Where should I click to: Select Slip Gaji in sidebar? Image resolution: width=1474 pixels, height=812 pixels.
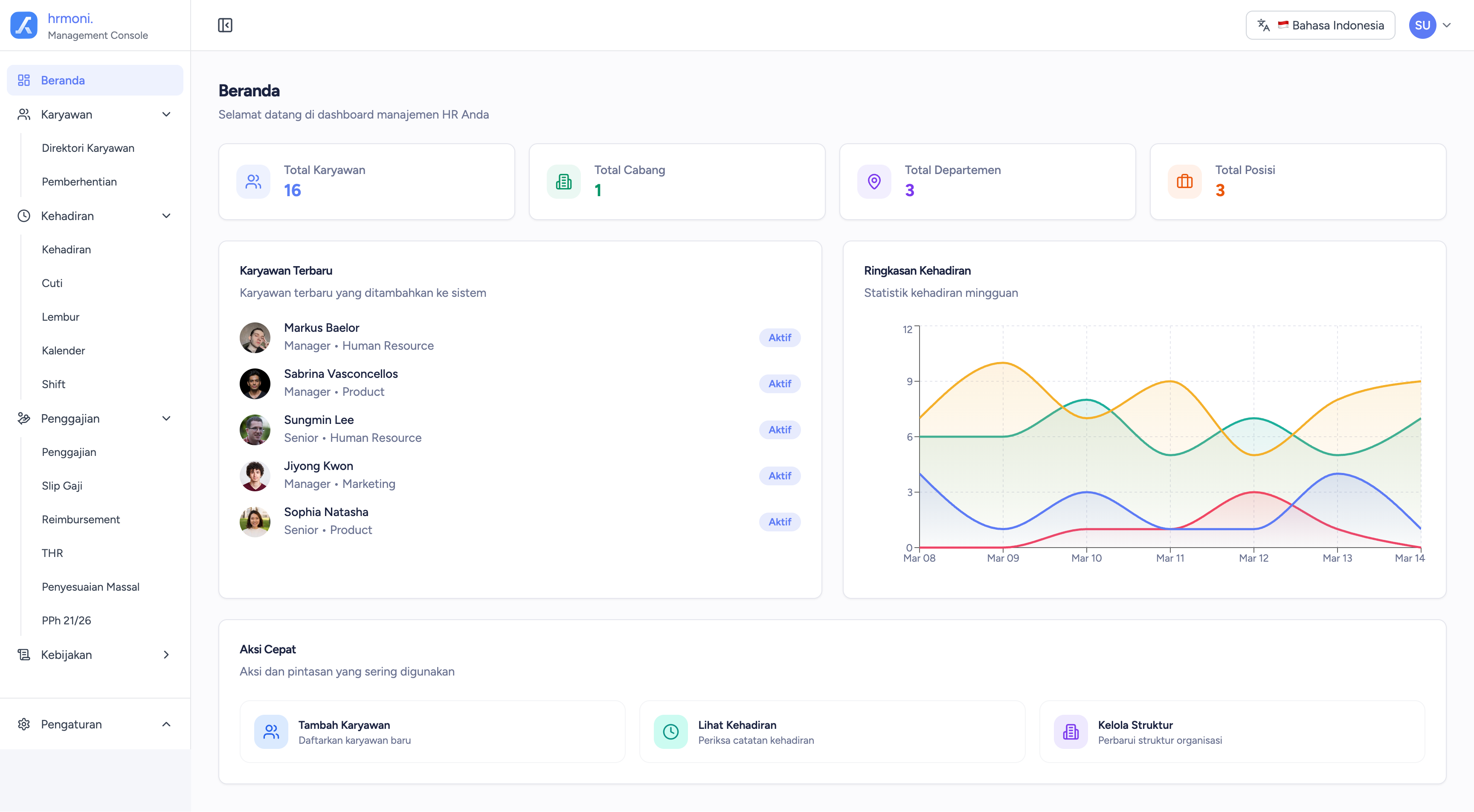click(x=62, y=485)
